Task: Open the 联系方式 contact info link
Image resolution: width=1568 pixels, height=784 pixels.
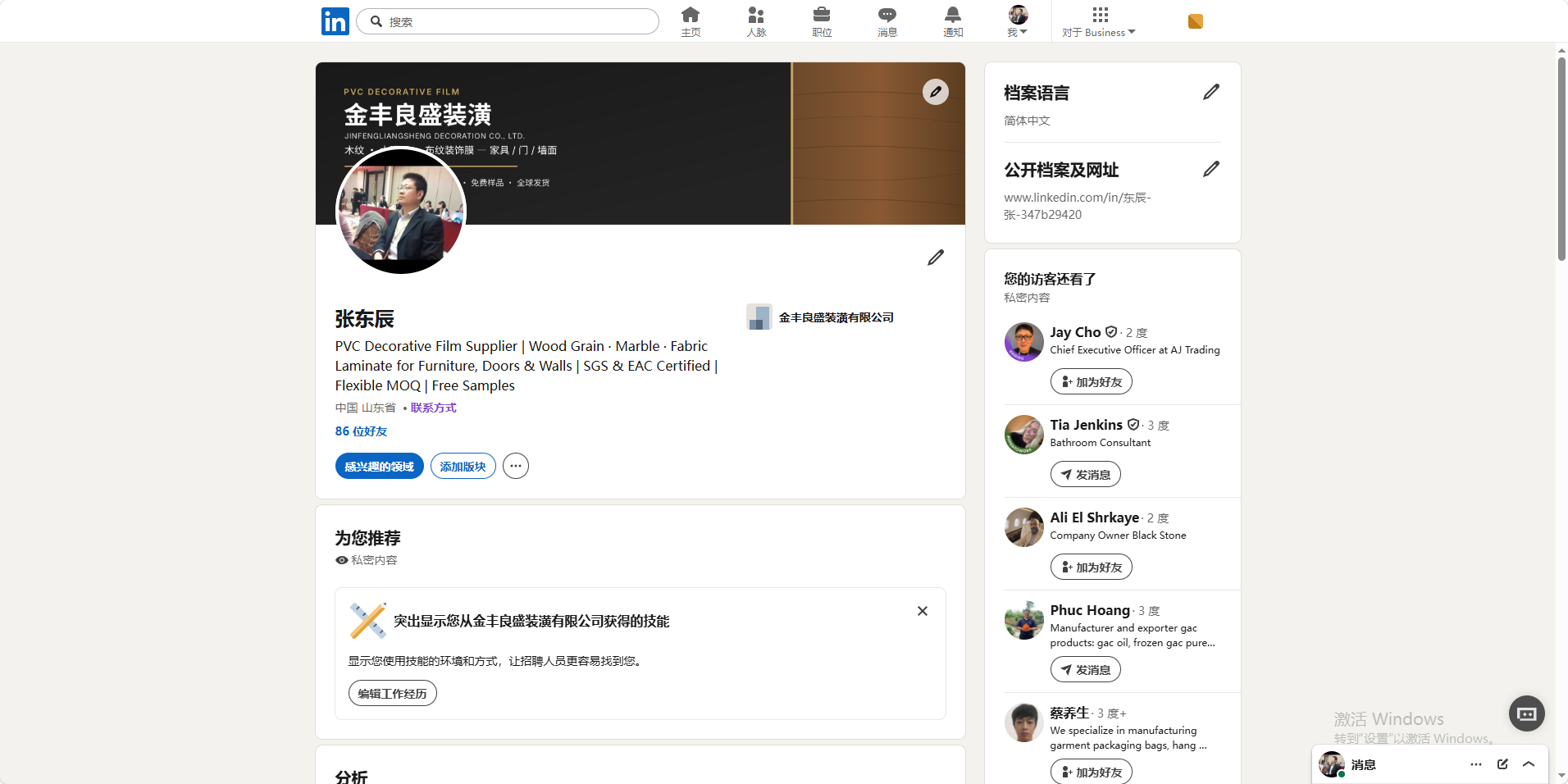Action: (434, 408)
